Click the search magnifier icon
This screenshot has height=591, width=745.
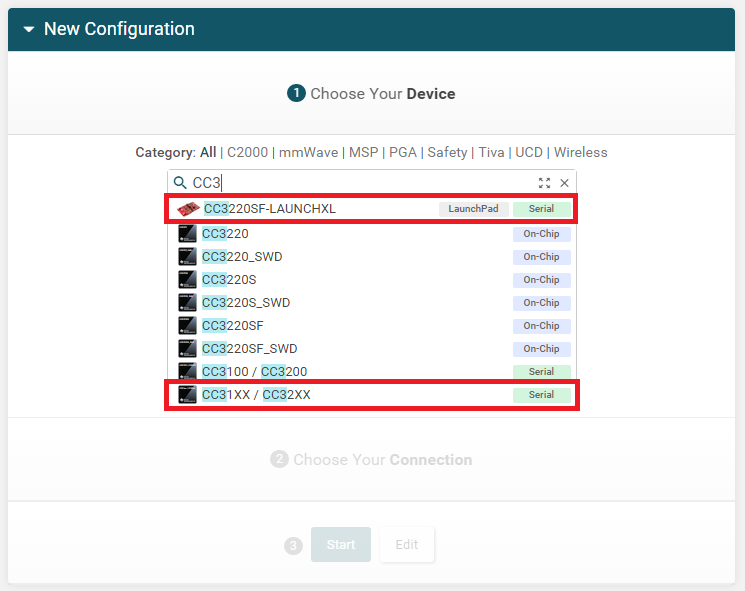pos(180,183)
